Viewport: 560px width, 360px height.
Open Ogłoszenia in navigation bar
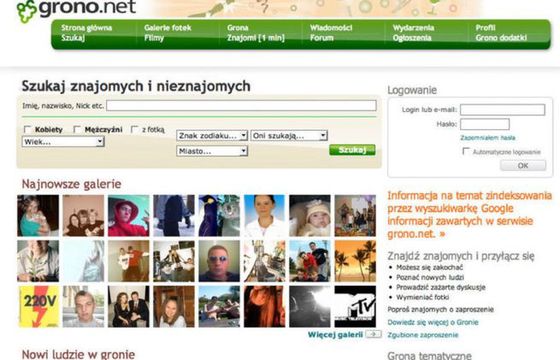[x=412, y=38]
